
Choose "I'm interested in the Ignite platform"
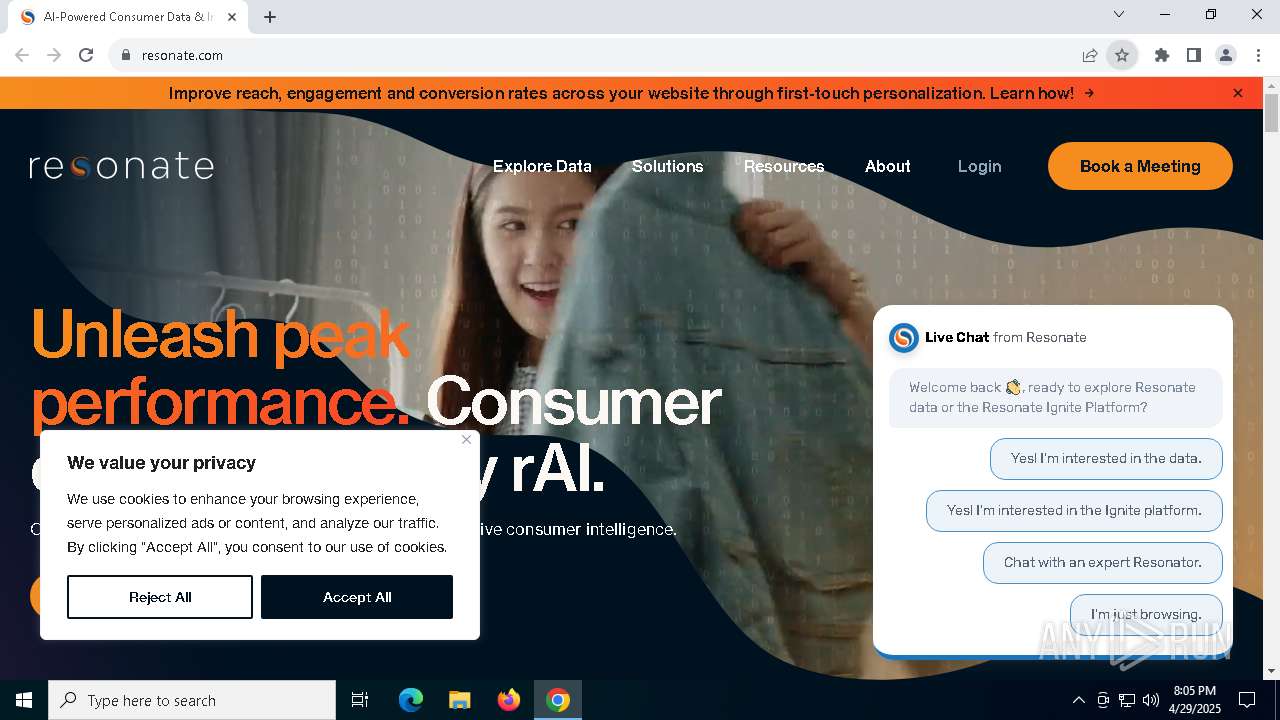(x=1074, y=511)
